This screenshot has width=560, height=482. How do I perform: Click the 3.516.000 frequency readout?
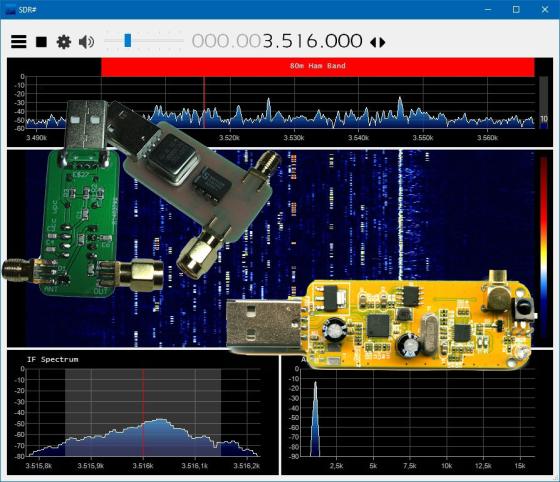coord(312,41)
